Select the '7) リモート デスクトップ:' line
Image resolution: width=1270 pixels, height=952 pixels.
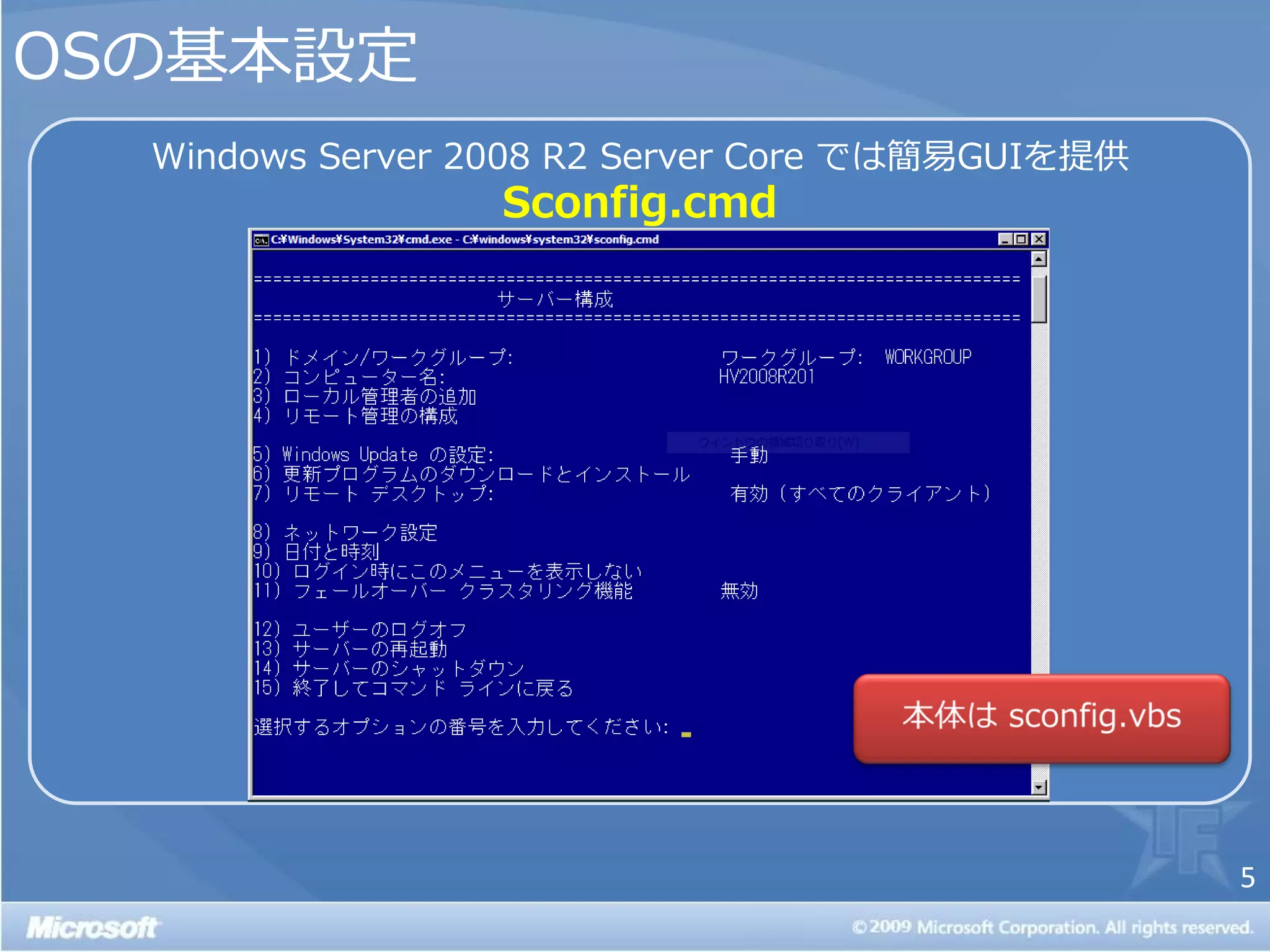[x=373, y=493]
